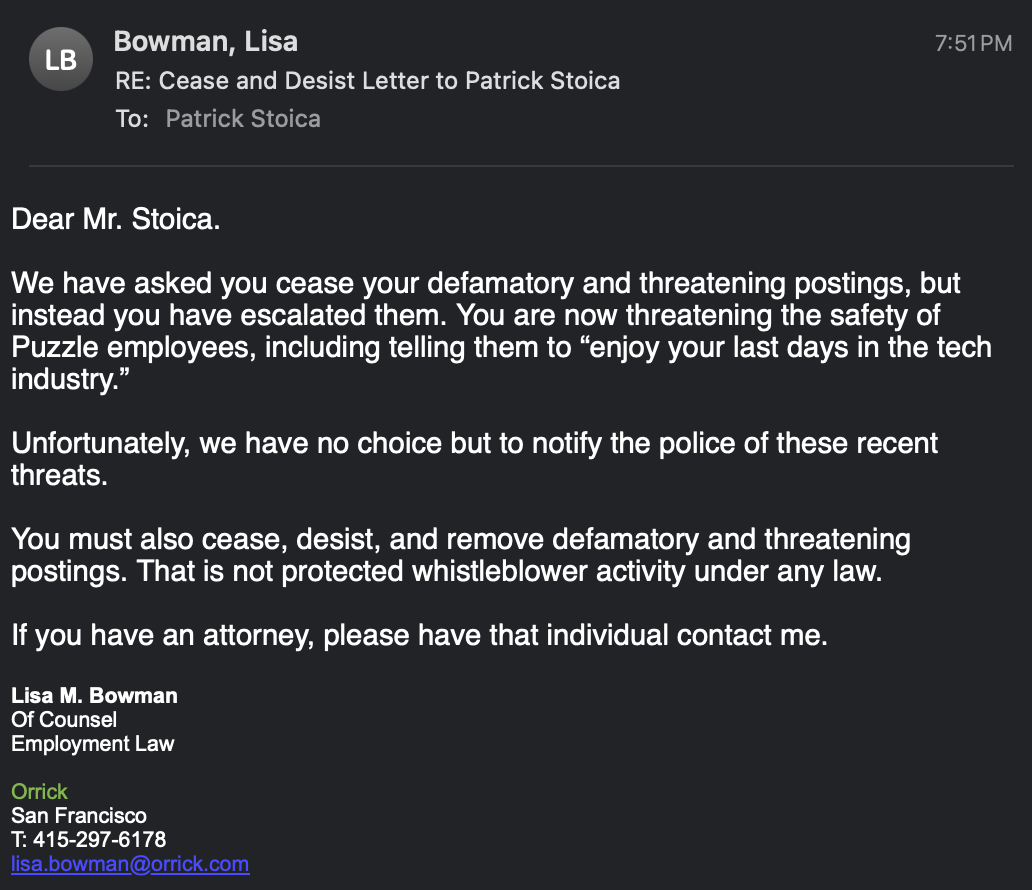The image size is (1032, 890).
Task: Click the bold Lisa M. Bowman signature
Action: [x=94, y=695]
